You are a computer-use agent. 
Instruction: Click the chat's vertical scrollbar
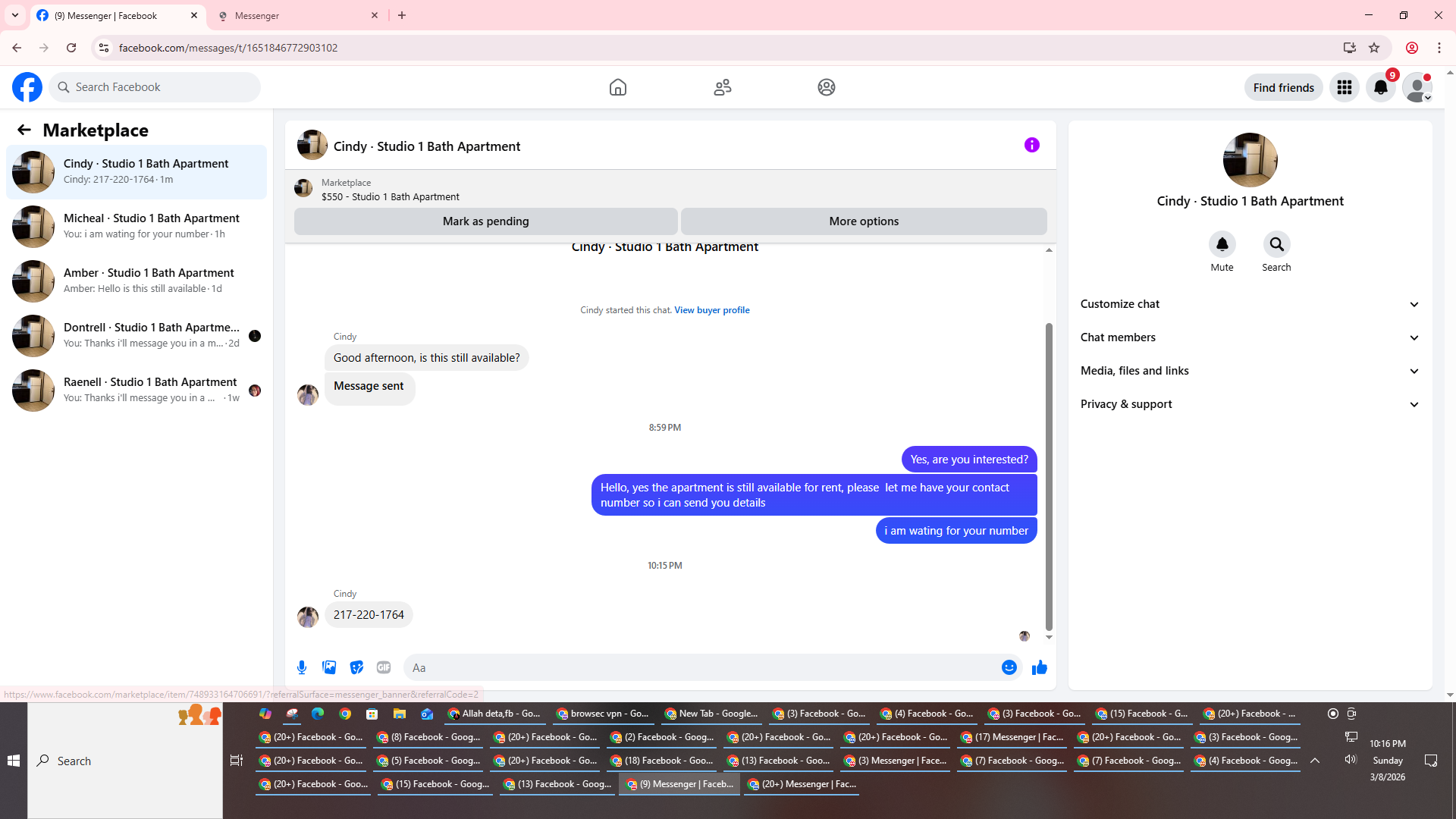[1049, 476]
